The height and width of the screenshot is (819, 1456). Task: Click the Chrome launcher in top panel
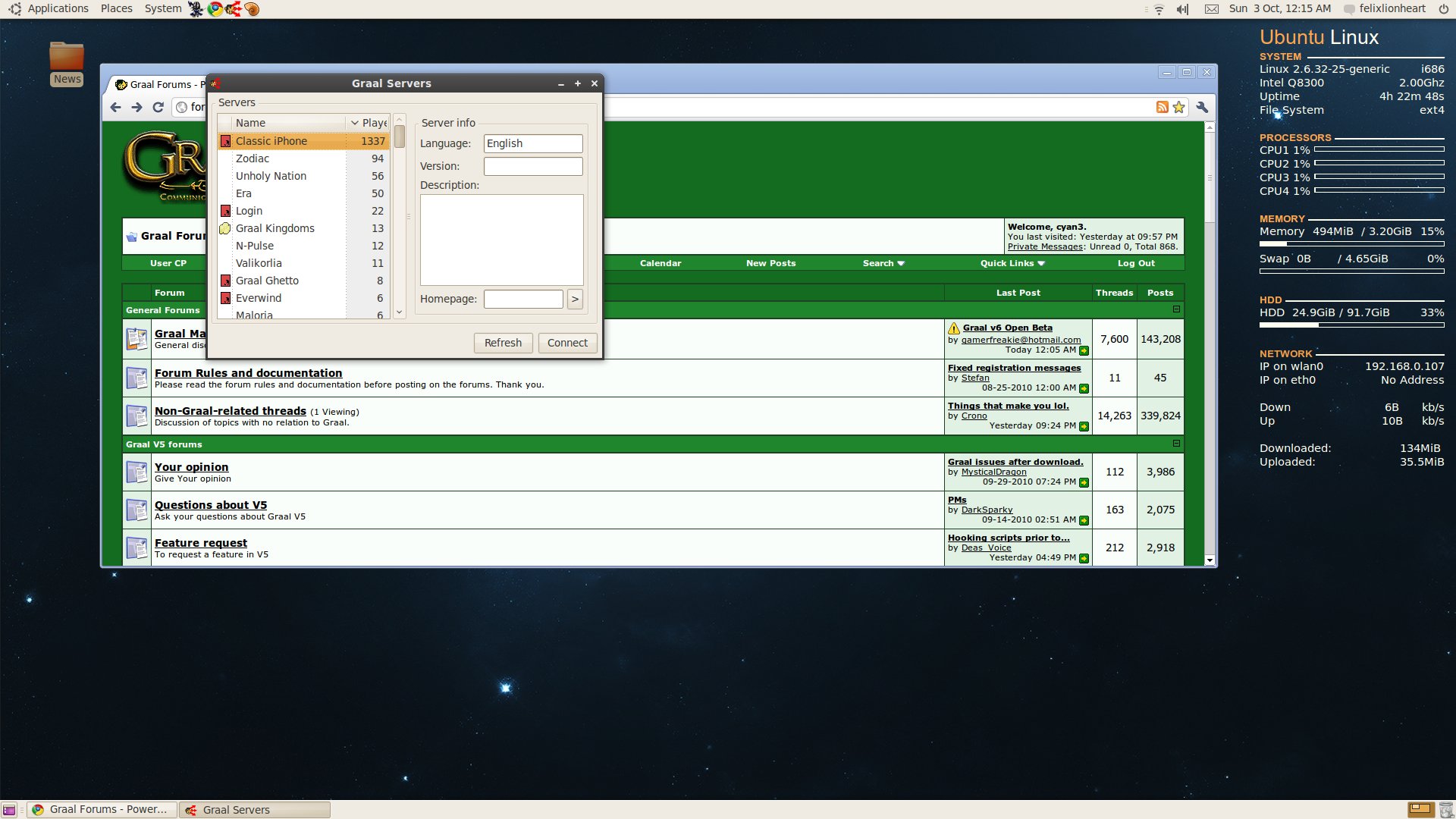[x=215, y=9]
